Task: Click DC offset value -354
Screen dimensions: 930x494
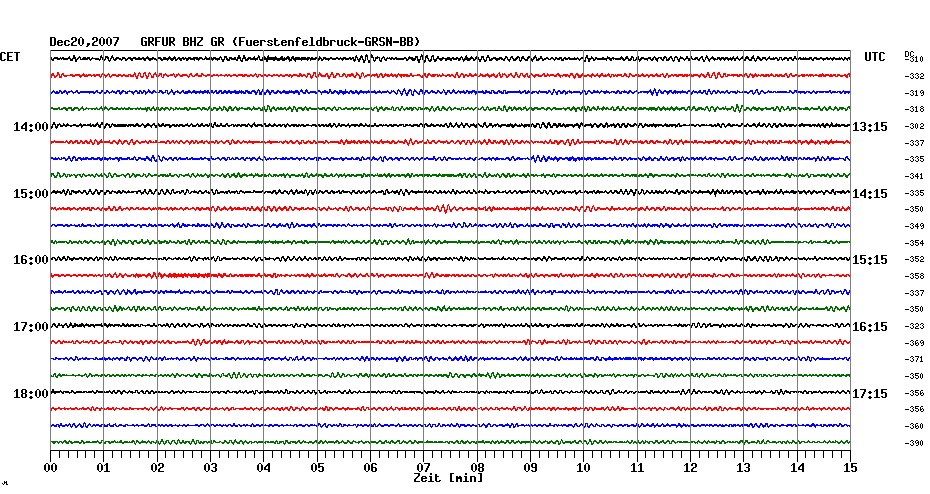Action: point(915,243)
